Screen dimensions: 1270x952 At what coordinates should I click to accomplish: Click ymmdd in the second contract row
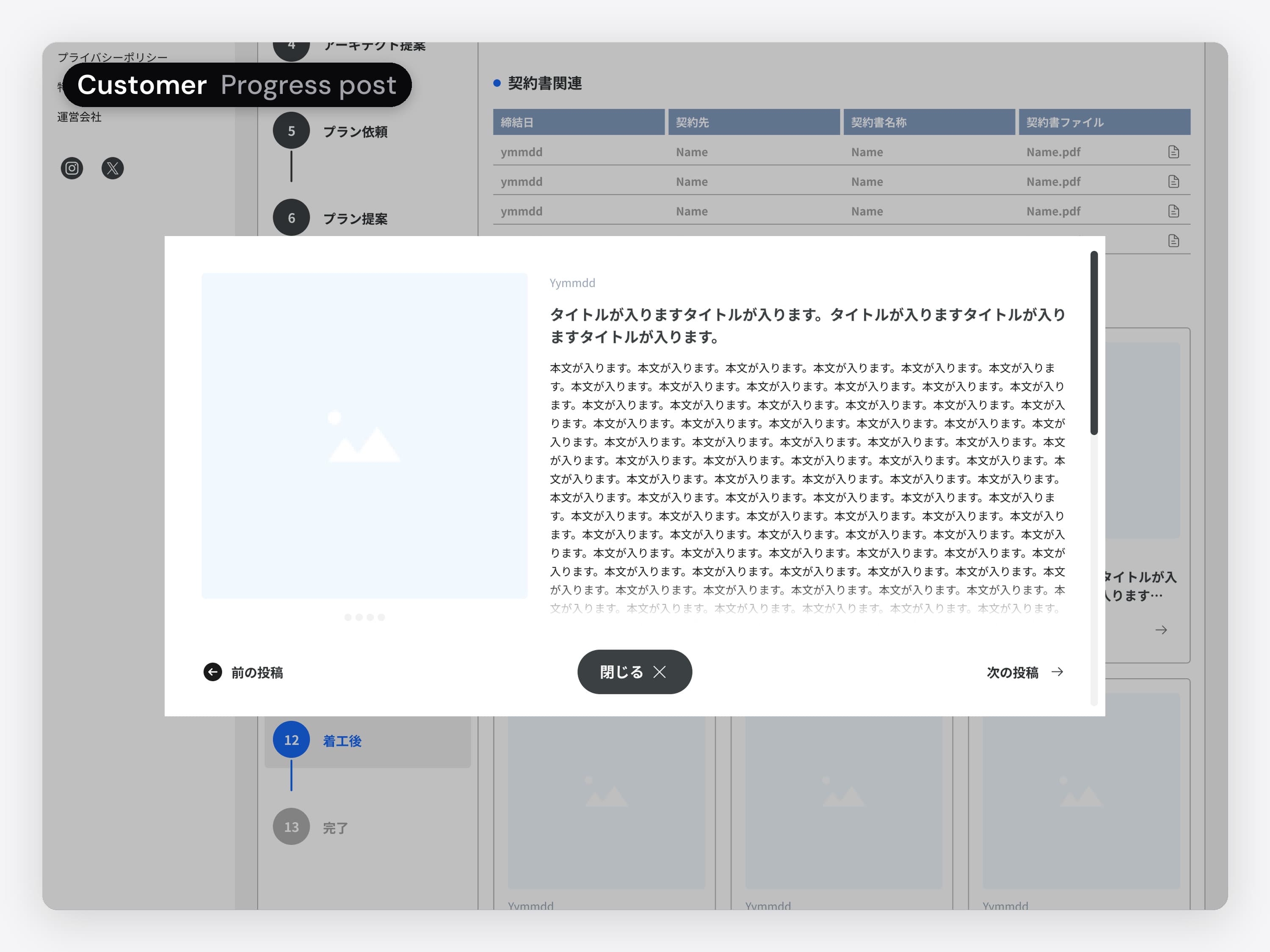pos(521,182)
